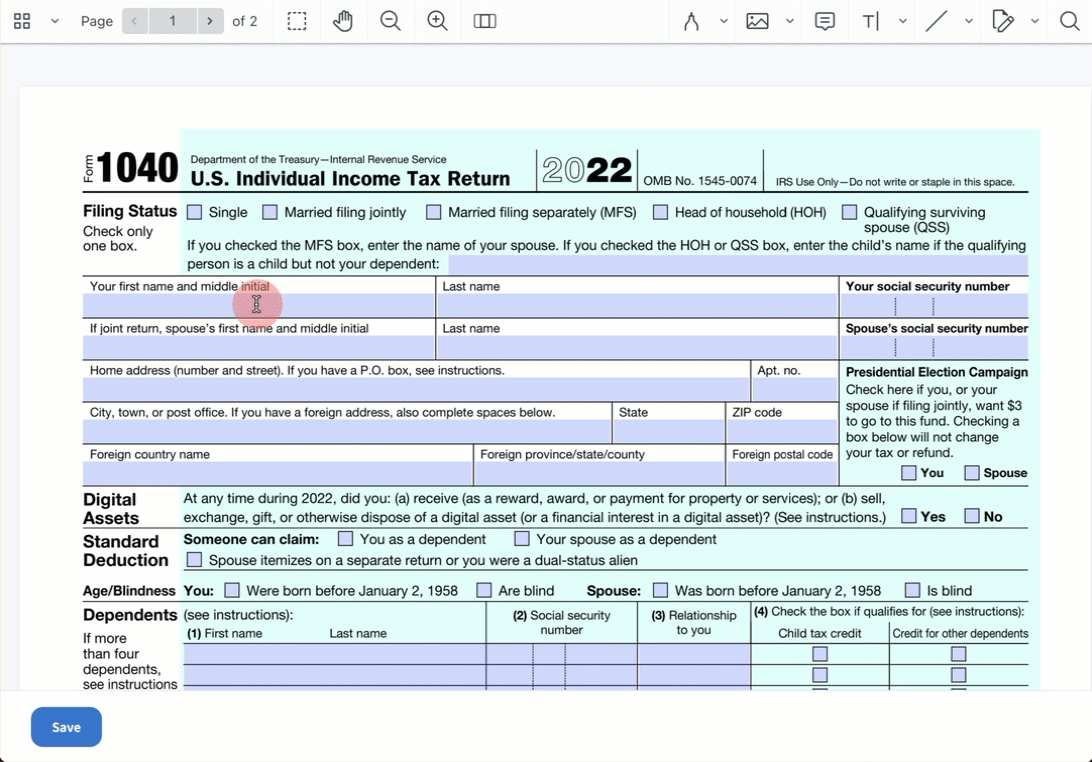
Task: Open the sidebar thumbnails grid icon
Action: click(22, 21)
